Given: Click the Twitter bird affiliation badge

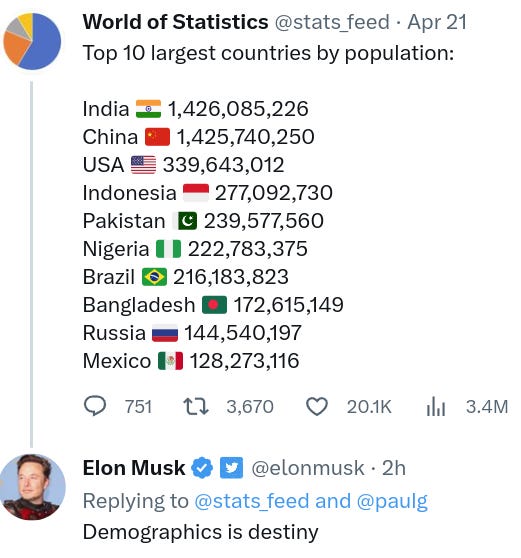Looking at the screenshot, I should [x=231, y=468].
